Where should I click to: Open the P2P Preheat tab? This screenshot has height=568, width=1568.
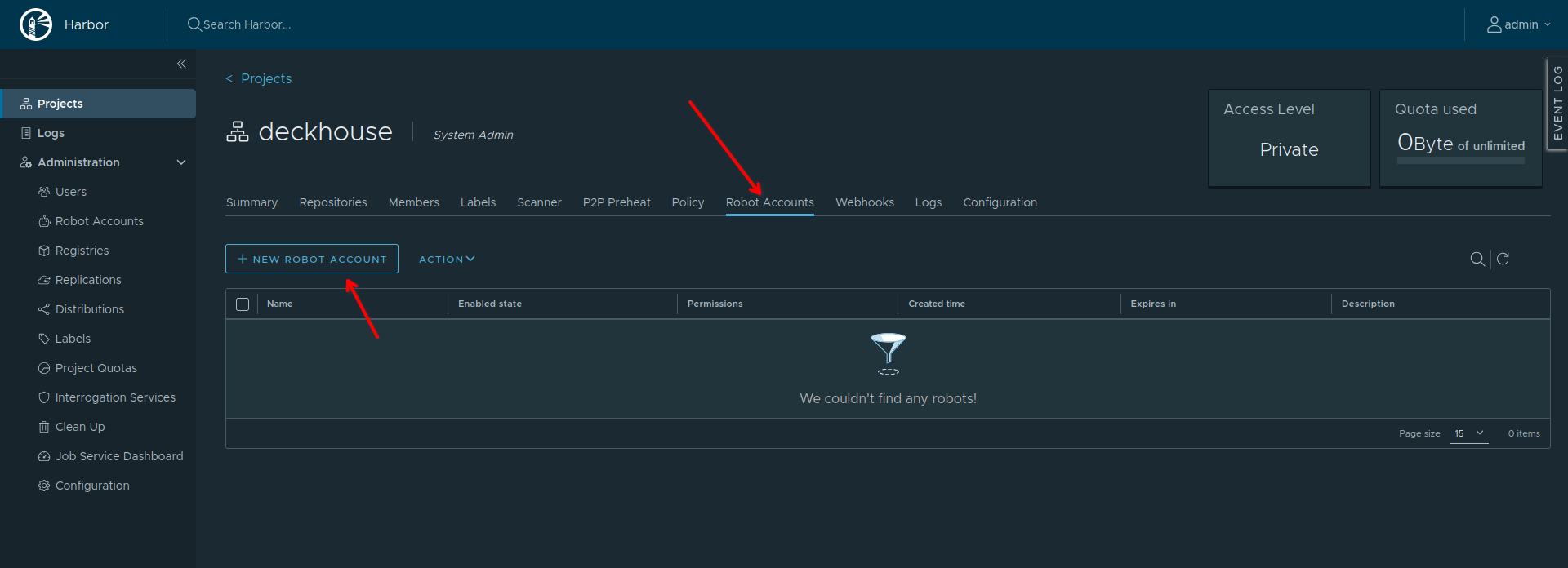pos(617,202)
